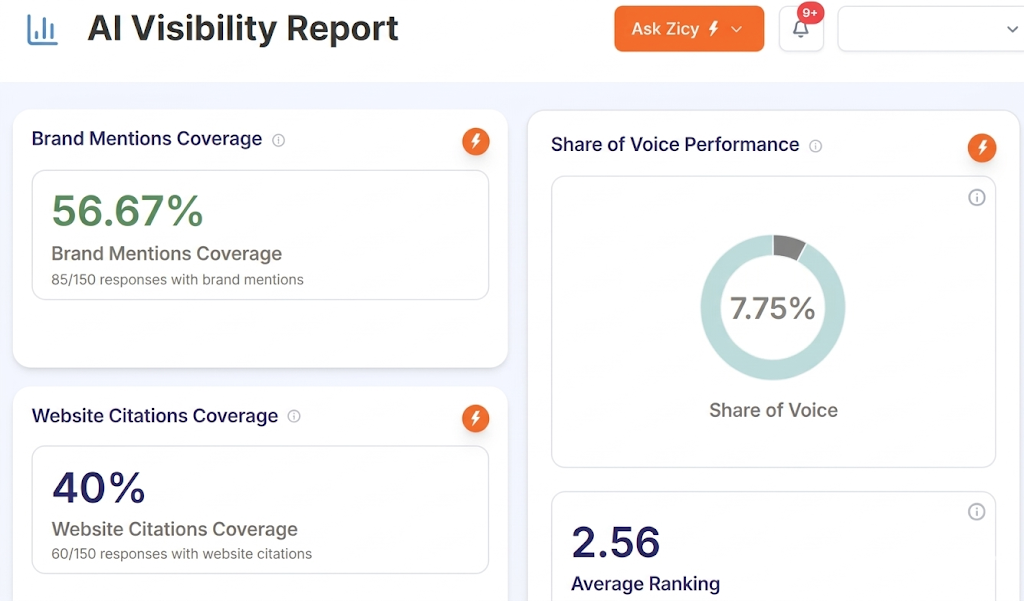Click the 9+ notification badge
Screen dimensions: 1024x601
click(810, 13)
